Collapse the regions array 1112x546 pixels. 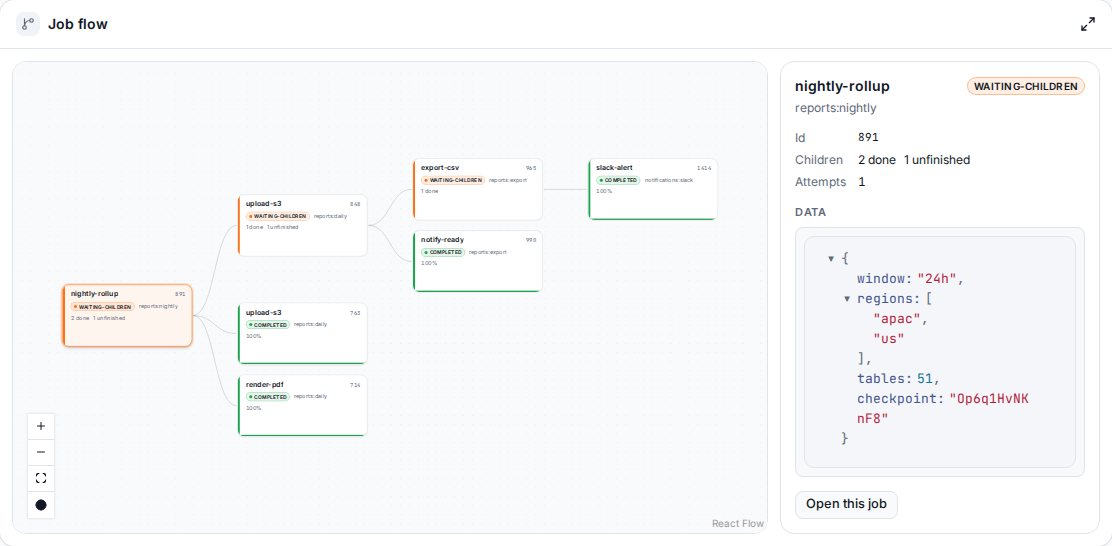(x=847, y=299)
